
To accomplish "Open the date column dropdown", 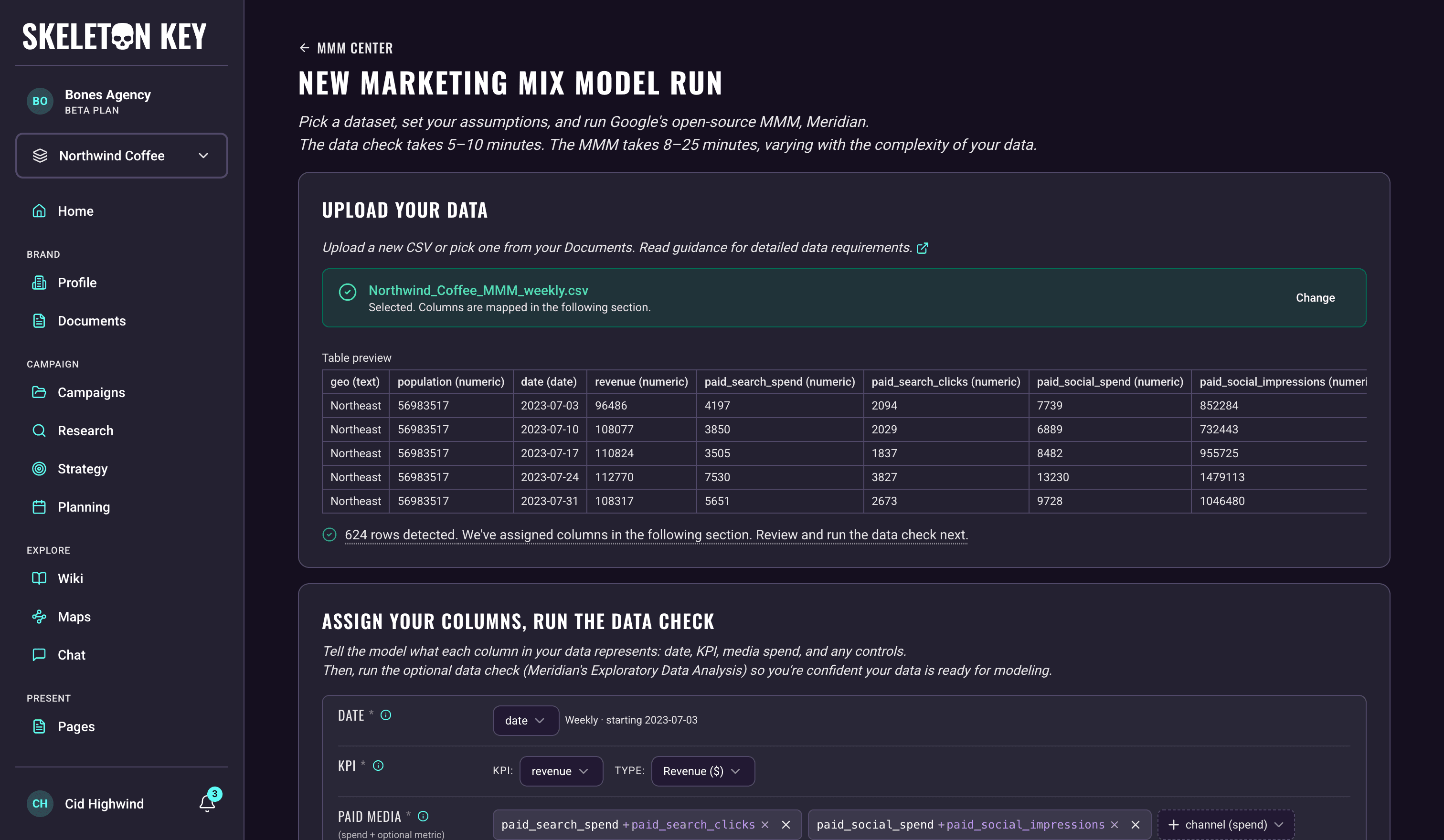I will pos(525,720).
